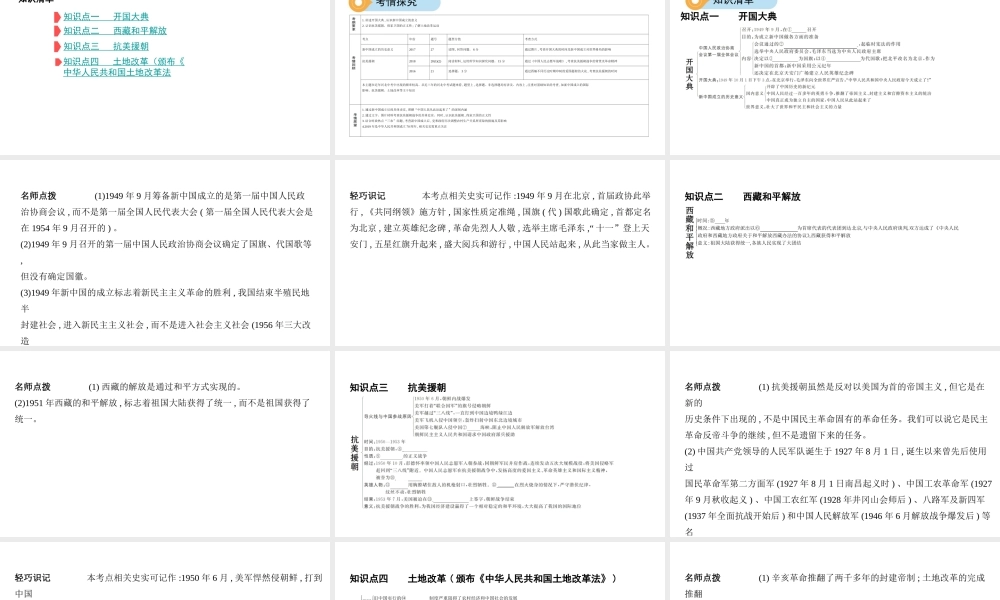Open the 知识点一 开国大典 link
The width and height of the screenshot is (1000, 600).
coord(106,17)
